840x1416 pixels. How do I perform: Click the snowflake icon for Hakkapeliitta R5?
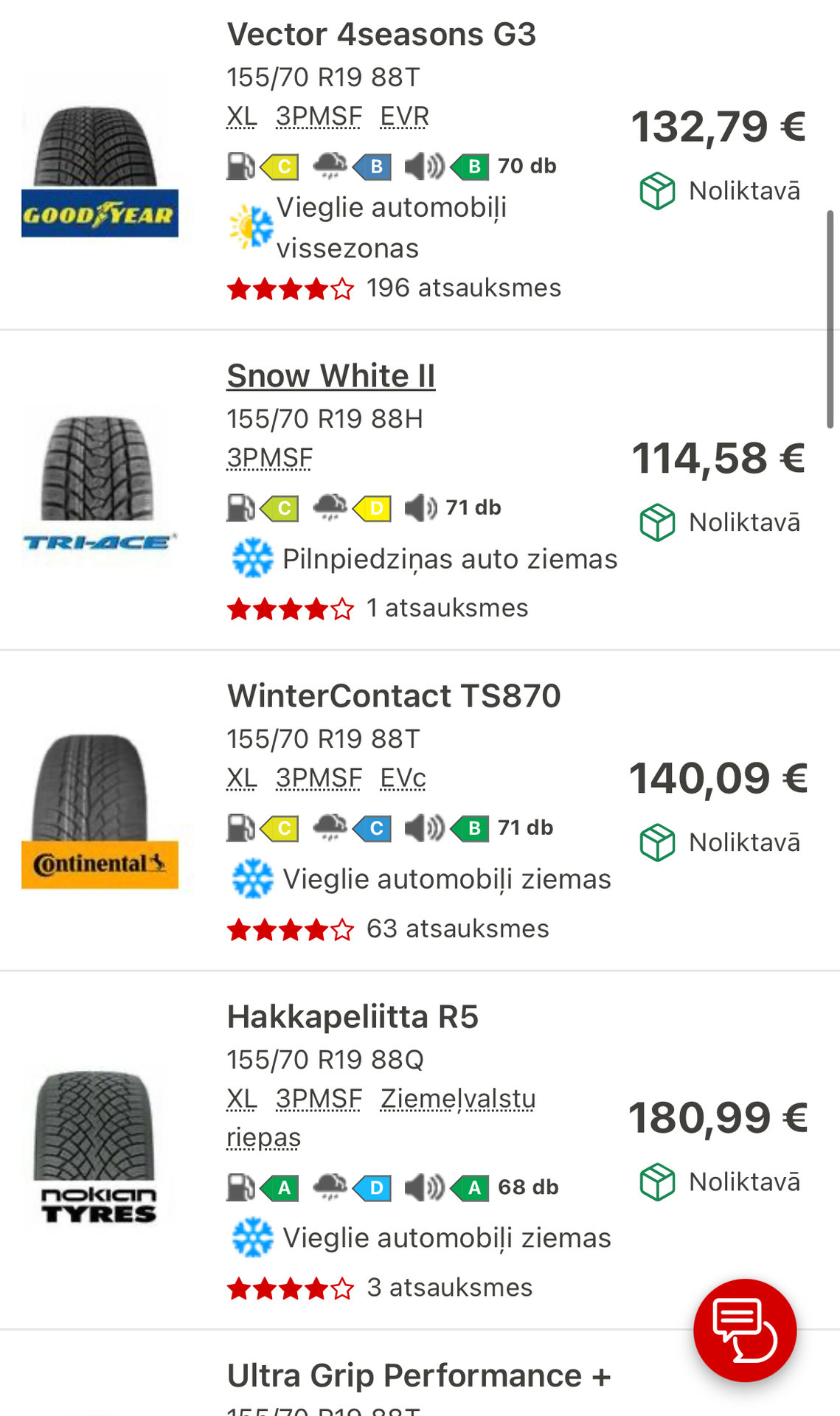252,1237
